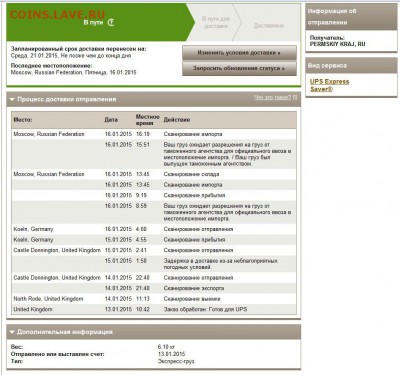Select the "Заказ обработан: Готов для UPS" row
The image size is (400, 375).
(x=154, y=309)
